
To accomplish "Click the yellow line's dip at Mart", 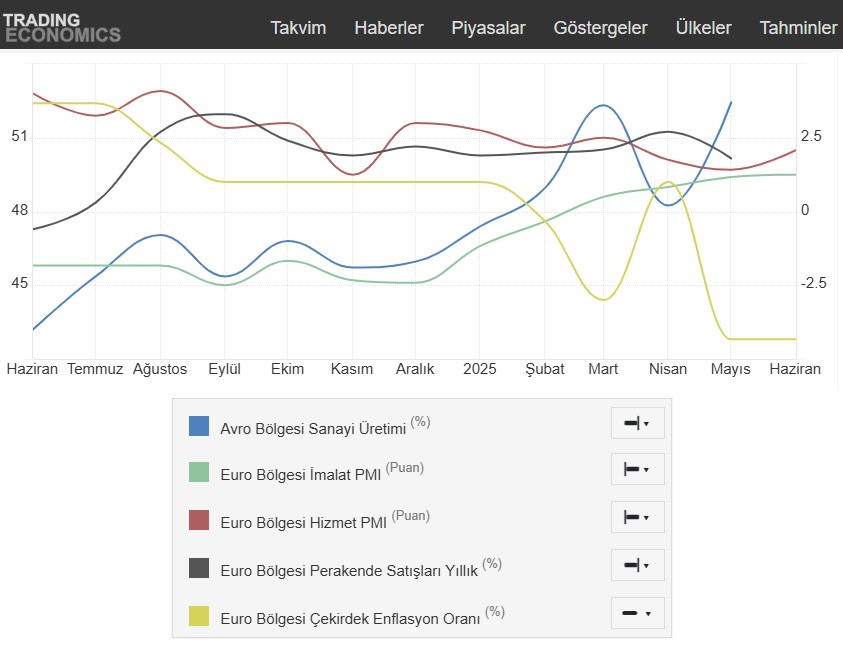I will [603, 299].
